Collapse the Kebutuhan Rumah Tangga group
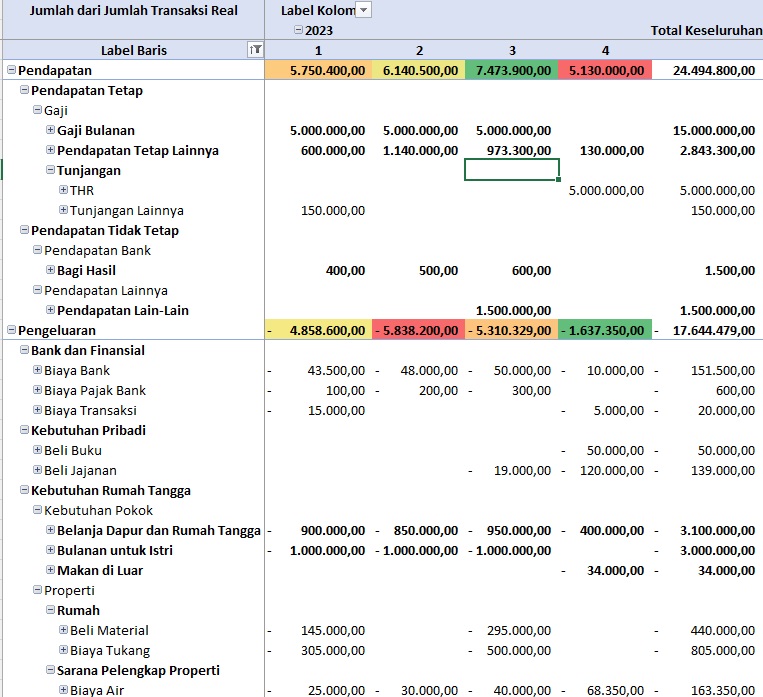Viewport: 763px width, 697px height. tap(24, 490)
